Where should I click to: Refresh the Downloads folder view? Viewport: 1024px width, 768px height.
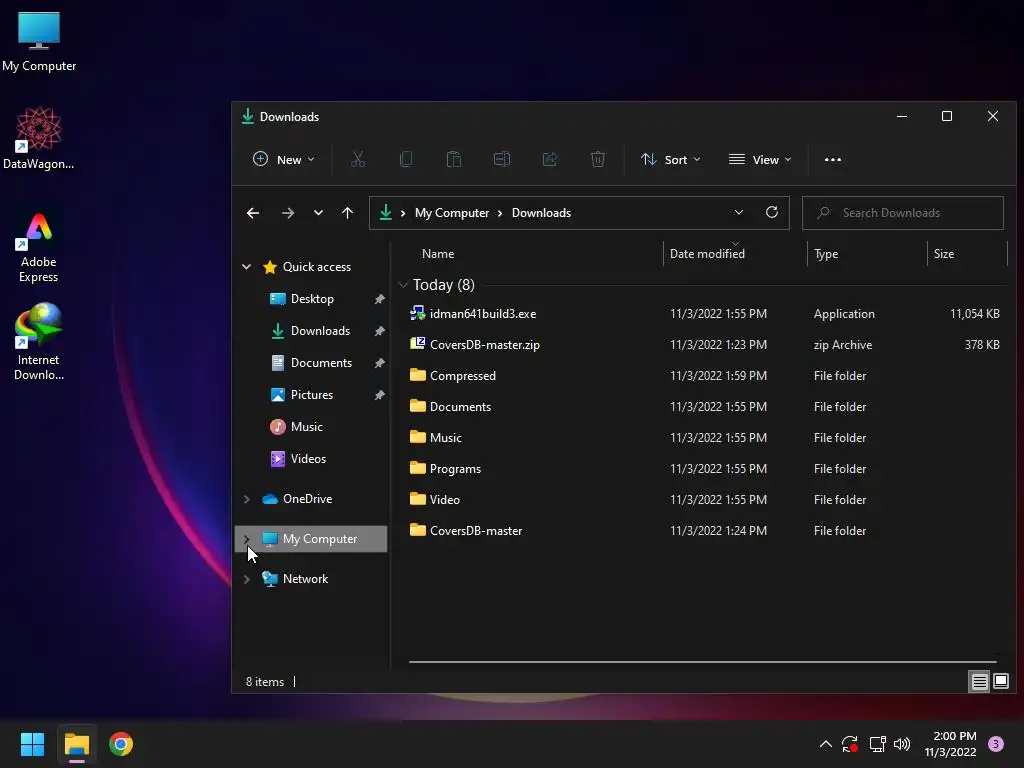pyautogui.click(x=772, y=212)
